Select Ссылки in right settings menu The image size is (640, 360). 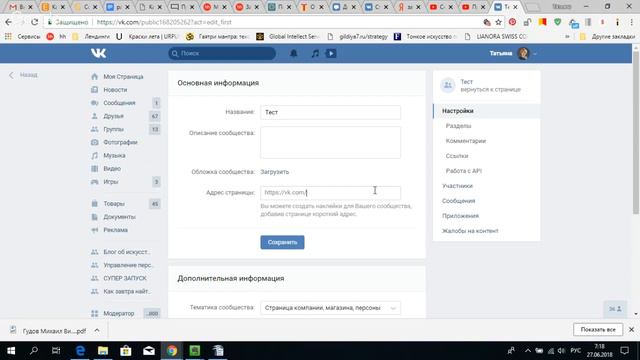tap(457, 156)
